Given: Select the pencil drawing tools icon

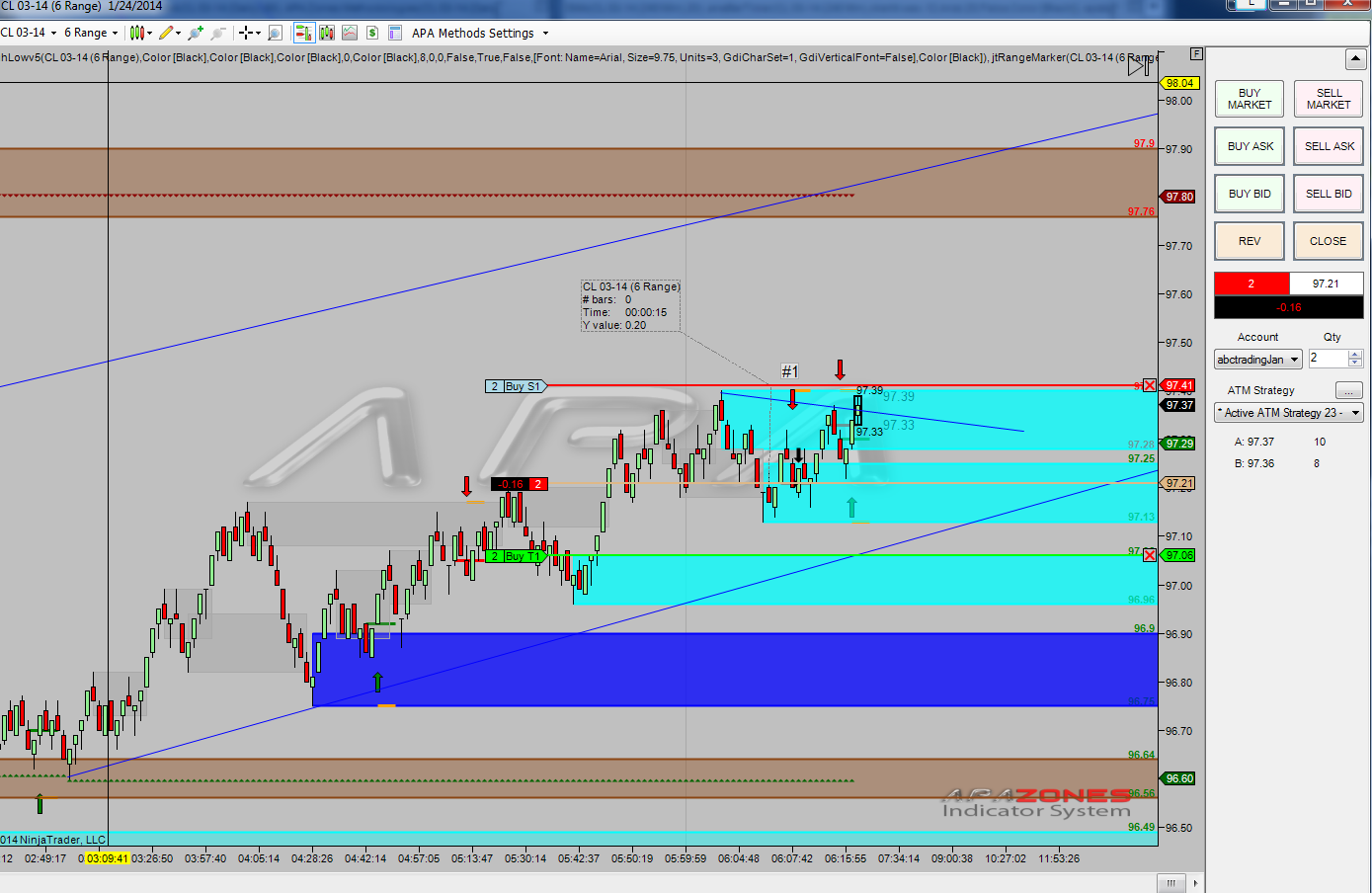Looking at the screenshot, I should 166,33.
